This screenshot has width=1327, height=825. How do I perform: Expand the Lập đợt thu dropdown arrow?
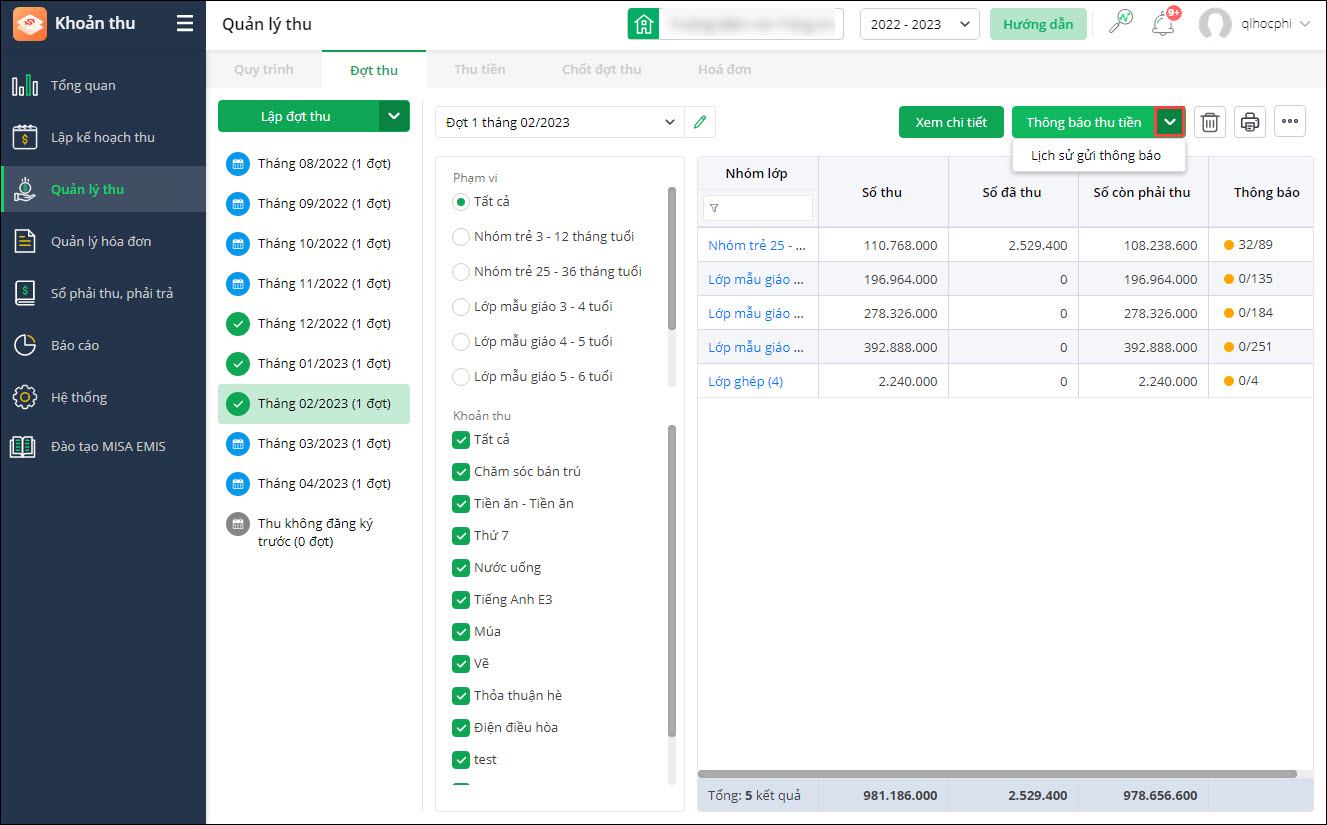point(394,116)
